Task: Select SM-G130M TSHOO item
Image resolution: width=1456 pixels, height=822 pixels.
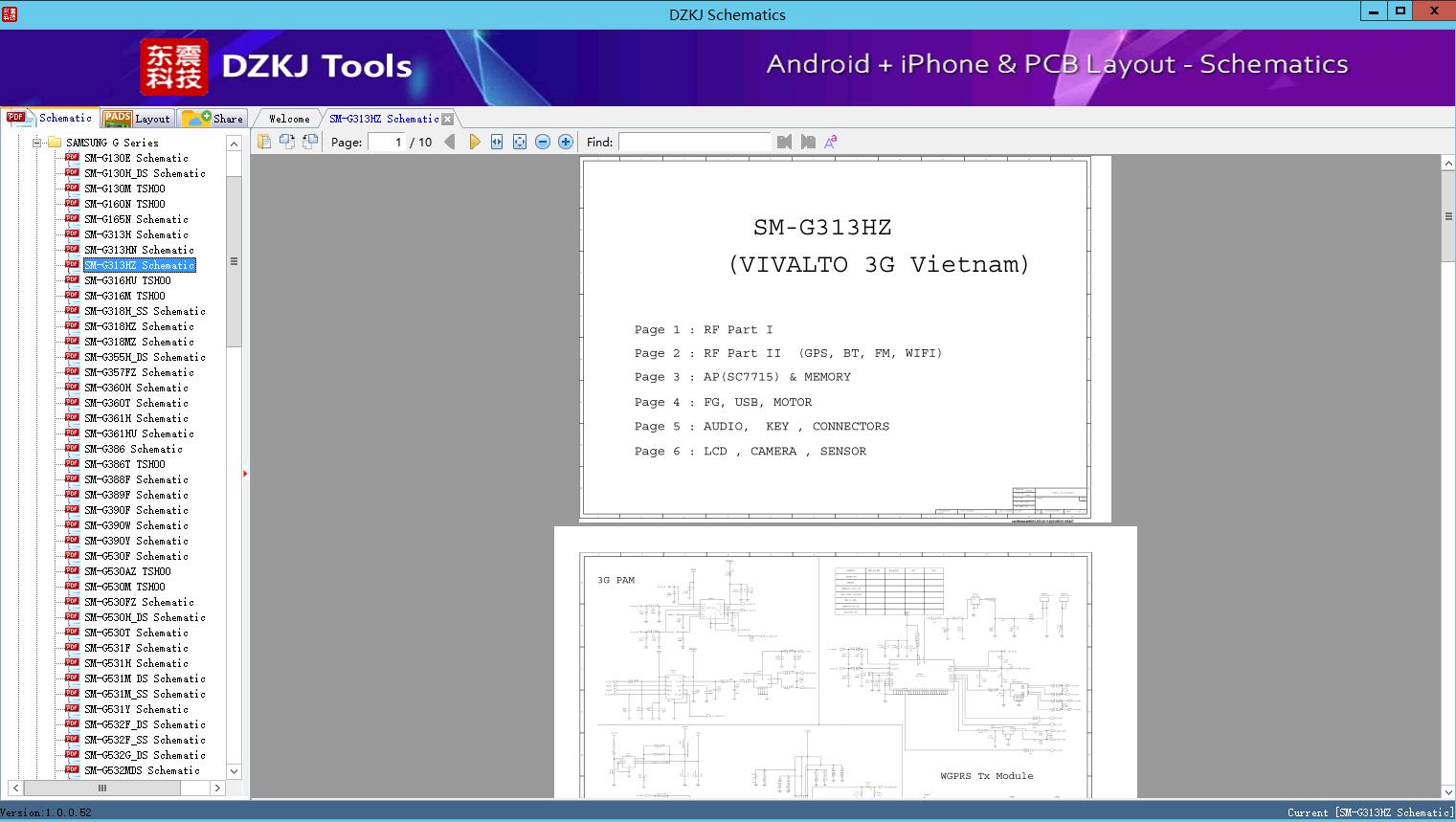Action: pos(124,189)
